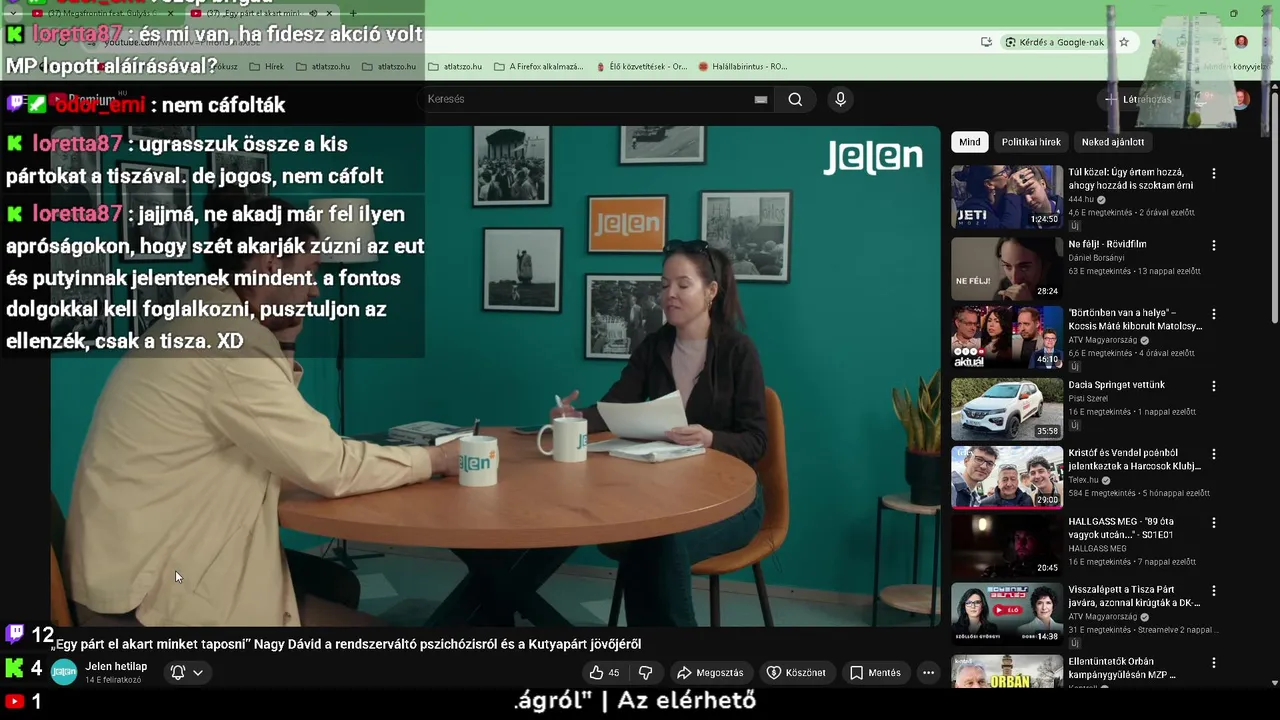Save video with Mentés button

[x=875, y=673]
